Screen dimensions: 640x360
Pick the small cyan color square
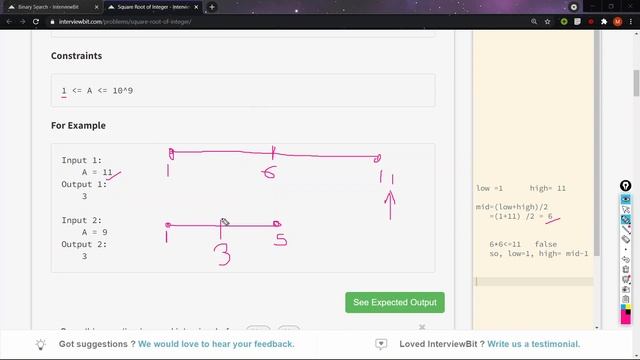tap(623, 307)
